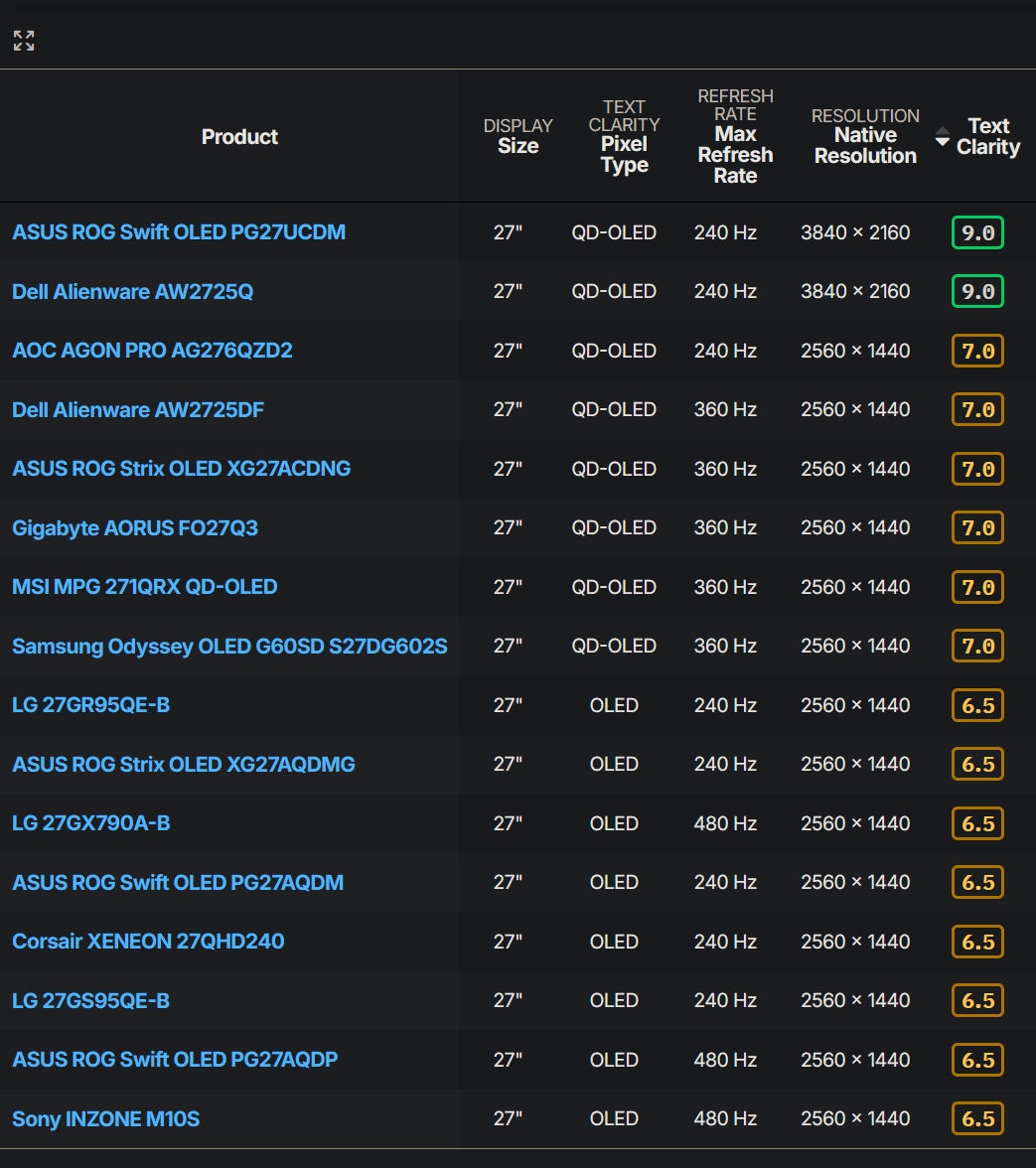Screen dimensions: 1036x1168
Task: Click 480 Hz refresh rate for ASUS PG27AQDP
Action: (725, 1059)
